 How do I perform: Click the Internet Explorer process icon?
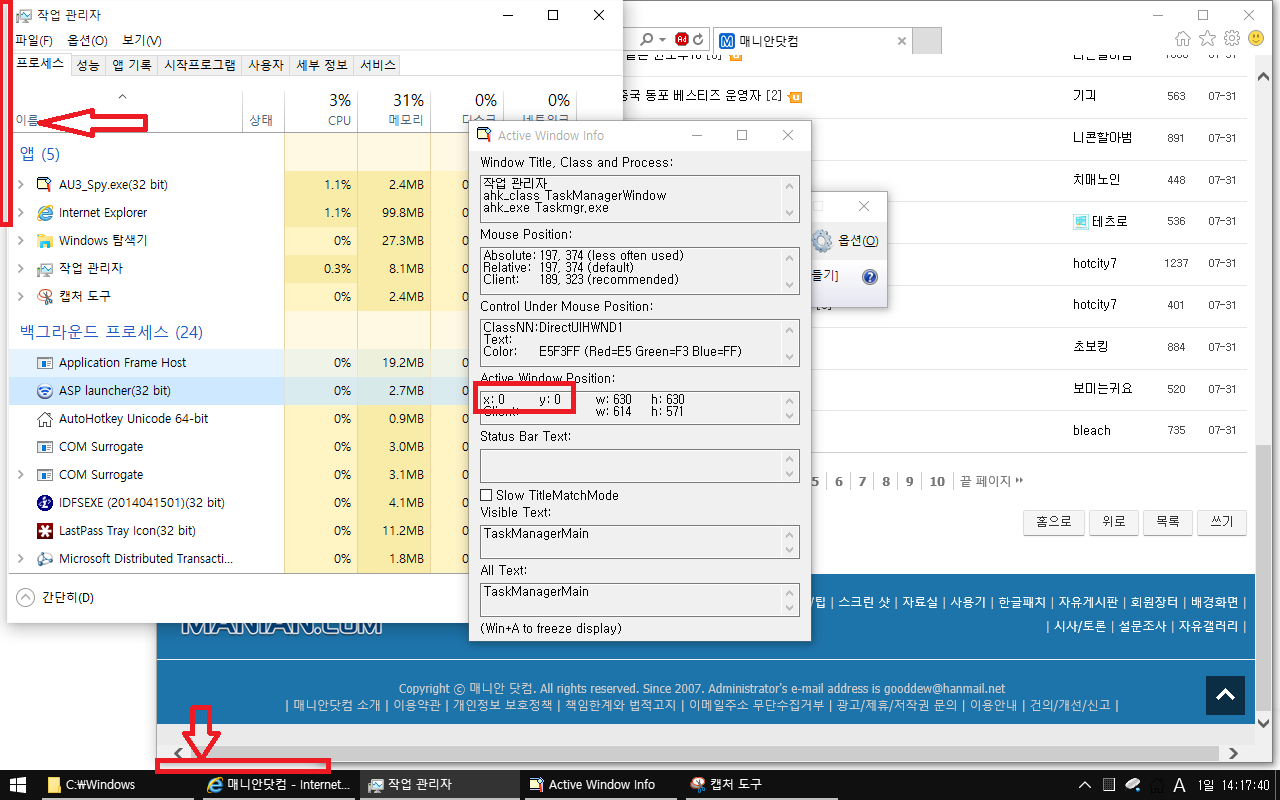click(44, 212)
